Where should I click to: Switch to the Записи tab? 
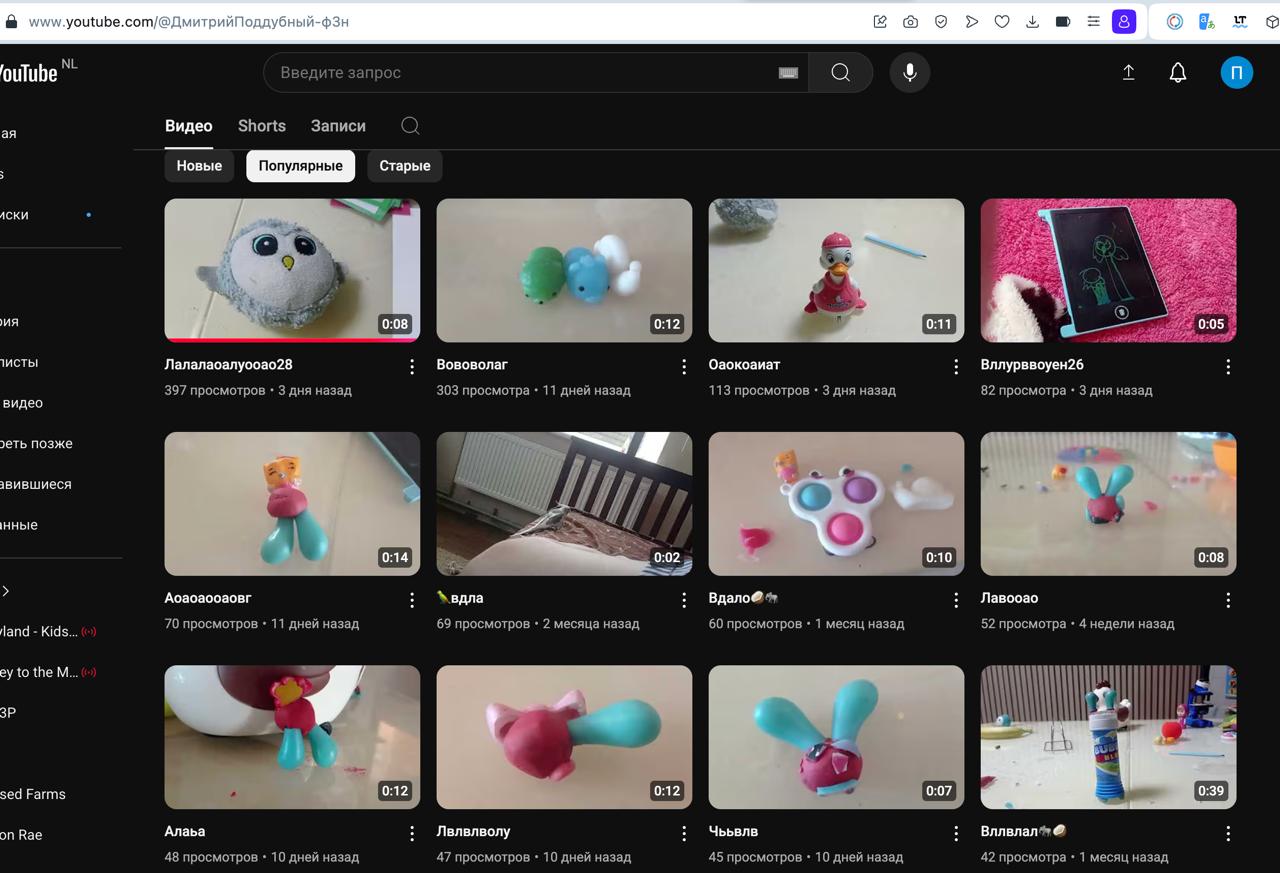coord(338,126)
